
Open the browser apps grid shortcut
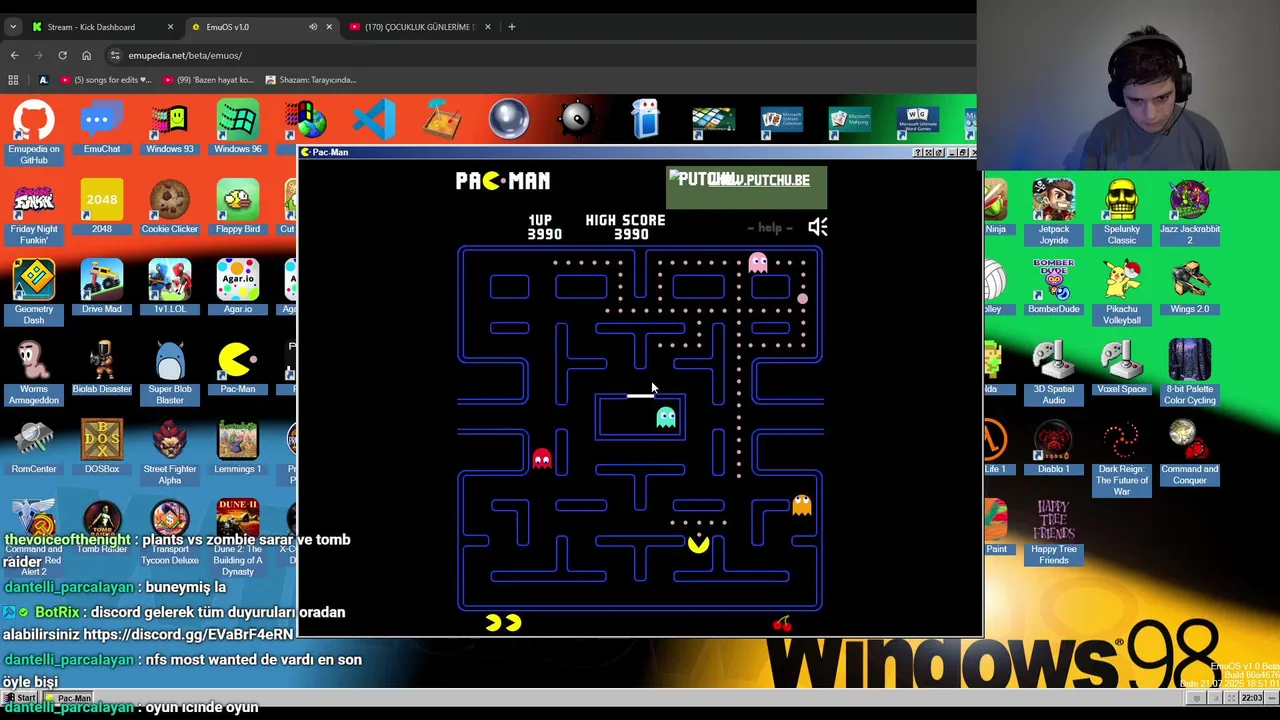click(13, 80)
